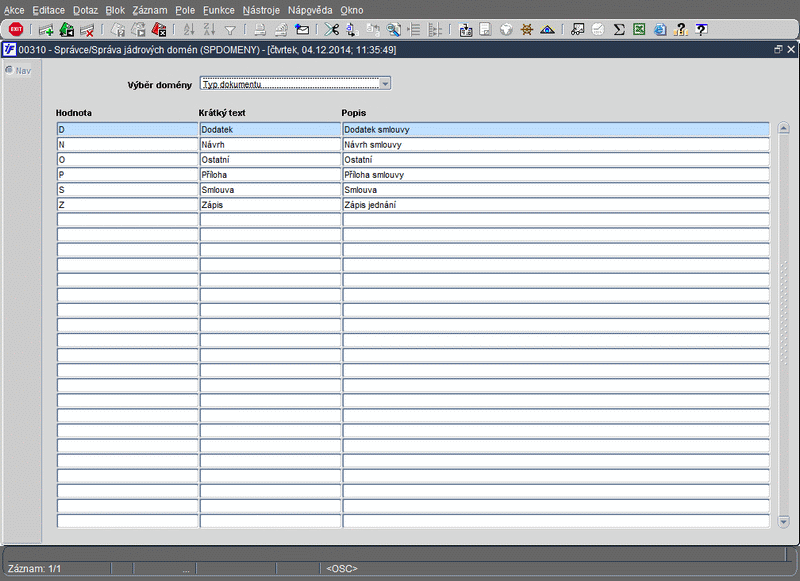Screen dimensions: 800x581
Task: Click the Krátký text cell 'Smlouva'
Action: click(x=270, y=190)
